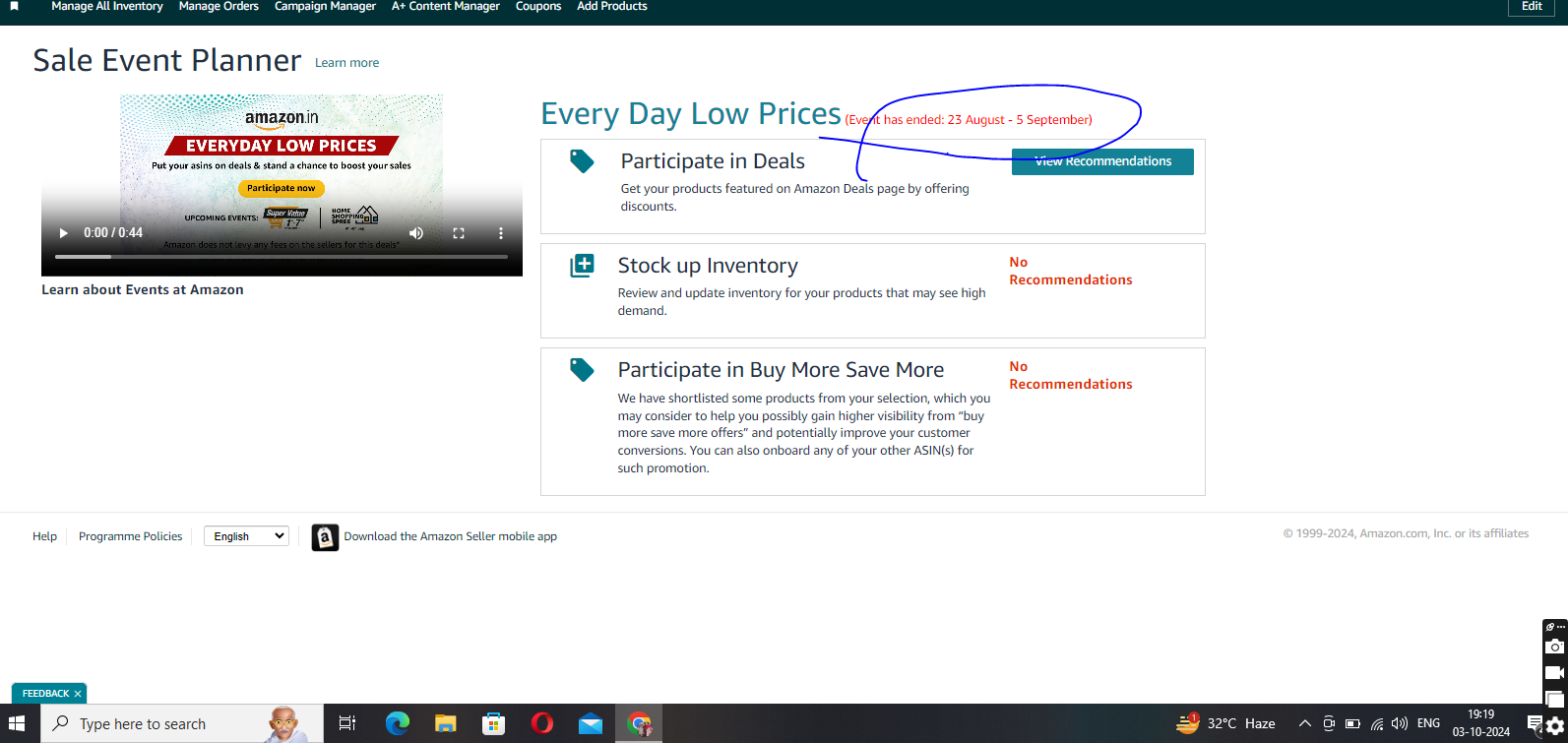Click the Stock up Inventory heading
This screenshot has height=743, width=1568.
click(708, 266)
